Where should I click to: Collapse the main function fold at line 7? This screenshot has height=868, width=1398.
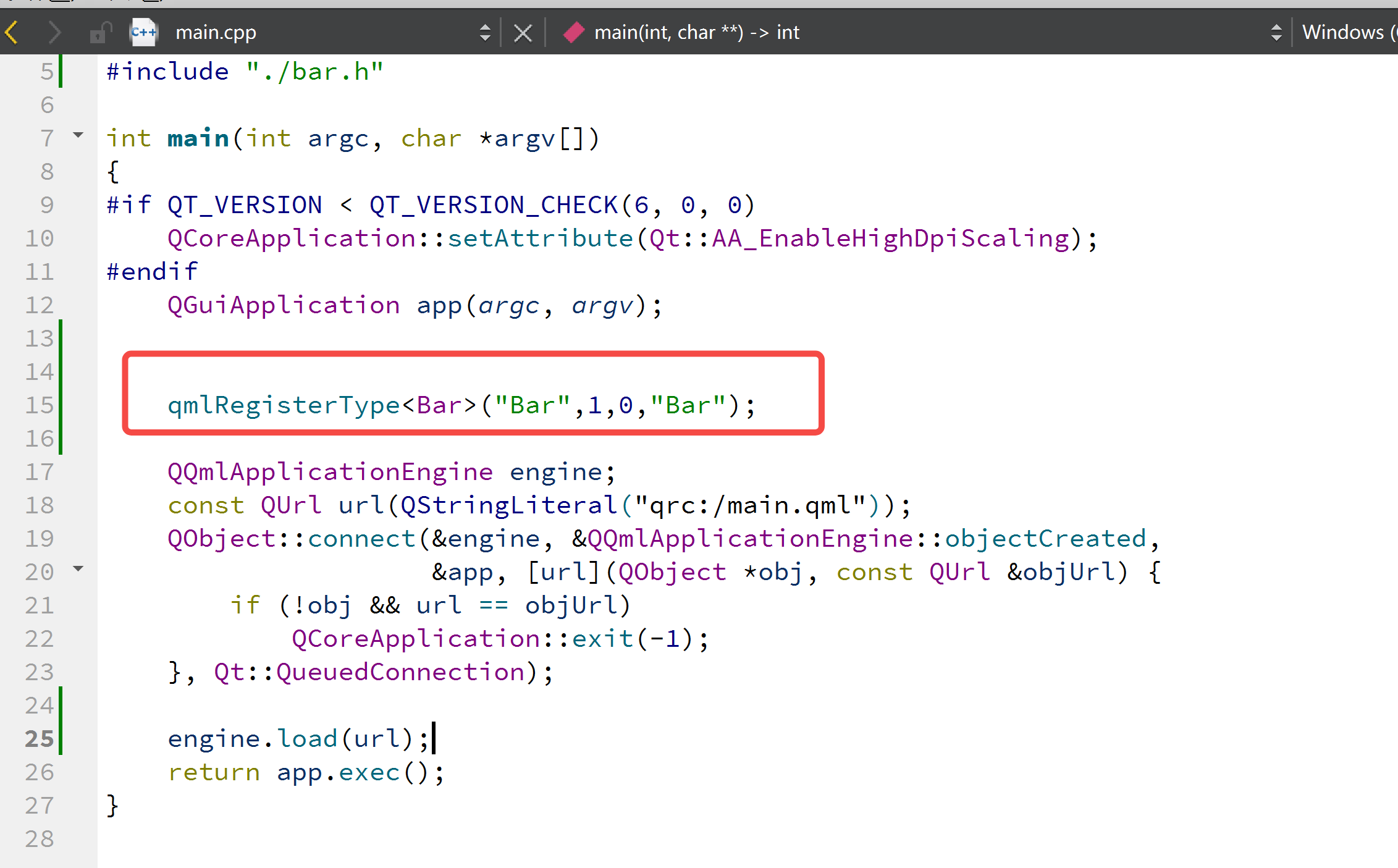click(x=78, y=135)
